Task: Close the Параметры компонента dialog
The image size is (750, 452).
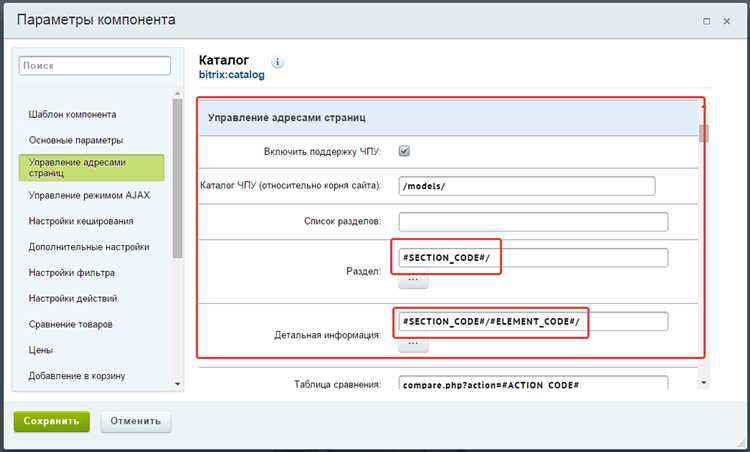Action: point(727,21)
